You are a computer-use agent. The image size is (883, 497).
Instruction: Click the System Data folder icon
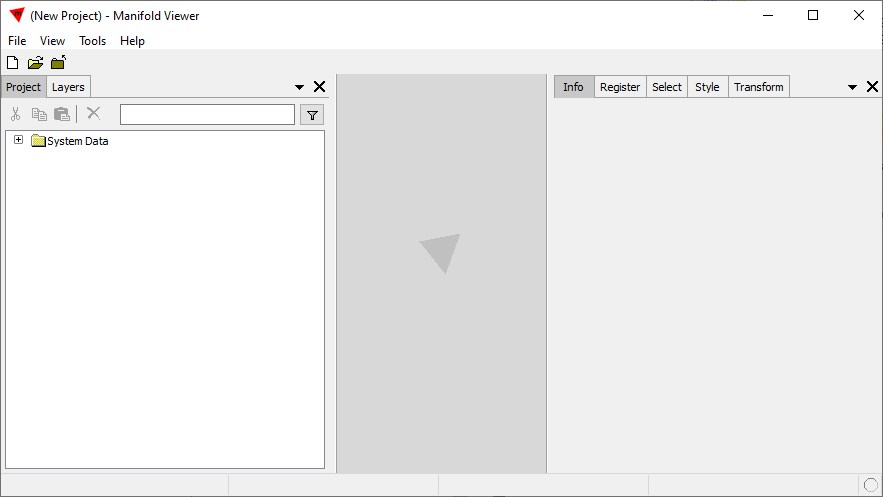coord(38,141)
